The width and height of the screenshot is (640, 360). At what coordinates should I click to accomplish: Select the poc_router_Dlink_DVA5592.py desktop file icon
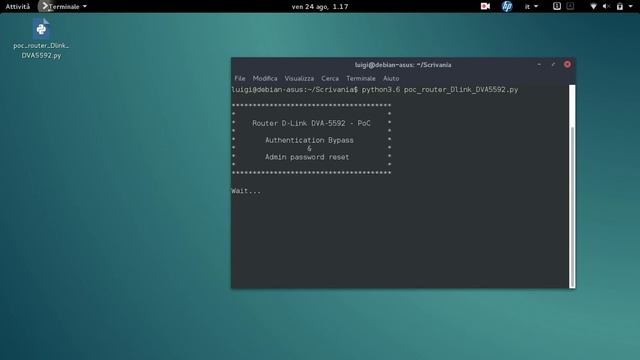click(x=41, y=39)
